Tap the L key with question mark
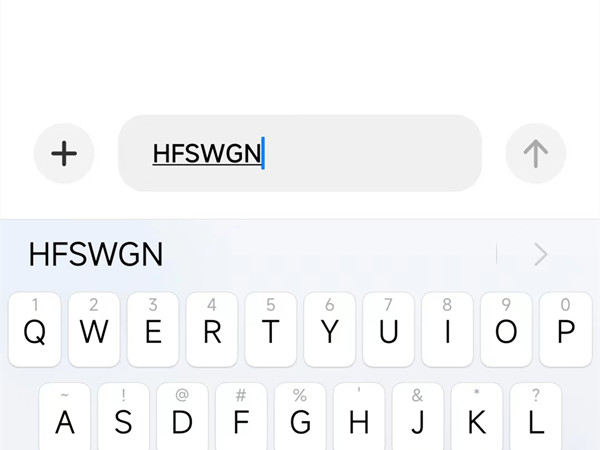Image resolution: width=600 pixels, height=450 pixels. pos(536,416)
